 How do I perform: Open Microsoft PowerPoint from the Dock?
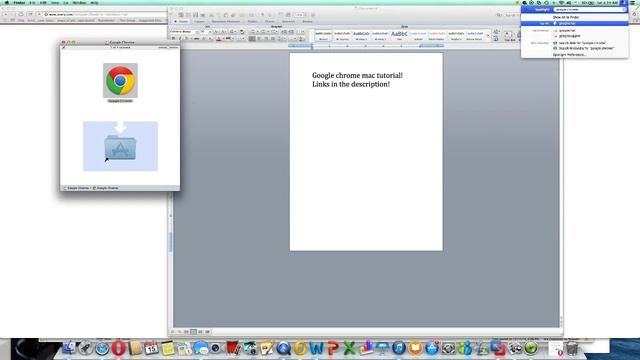[x=333, y=348]
